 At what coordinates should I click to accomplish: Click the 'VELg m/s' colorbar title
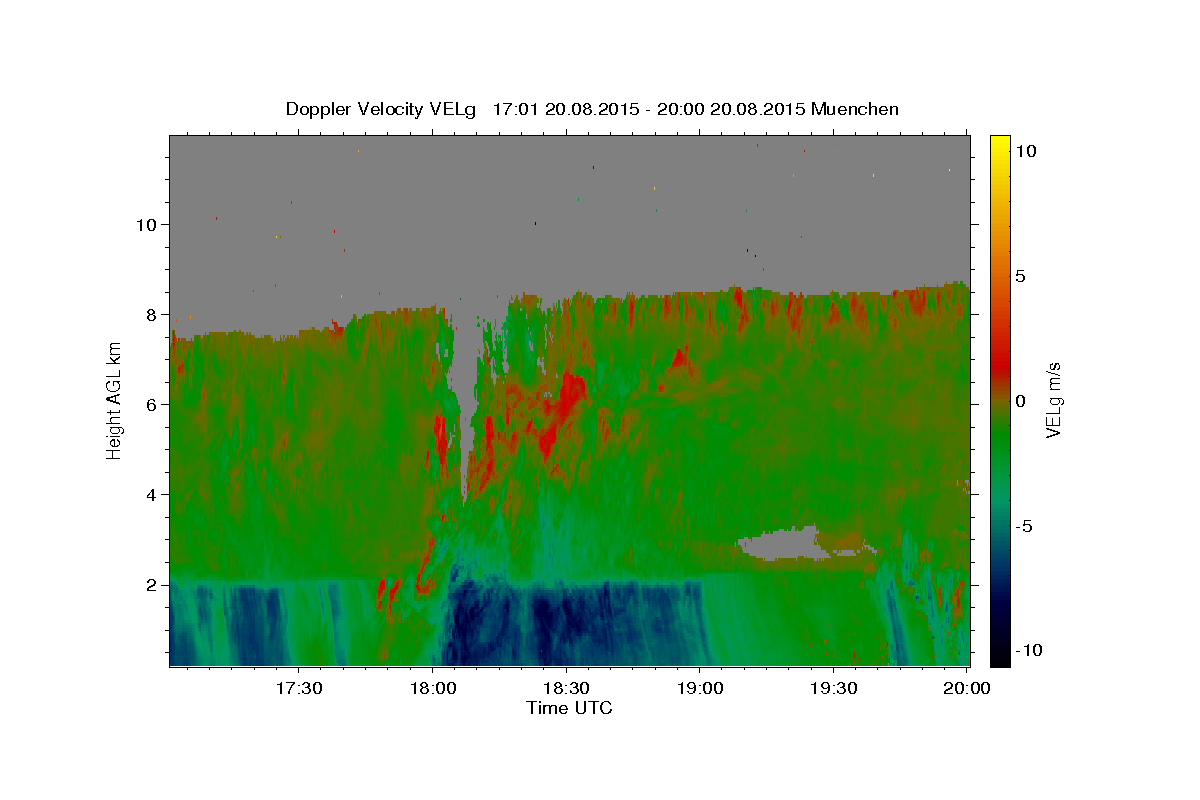(x=1054, y=400)
